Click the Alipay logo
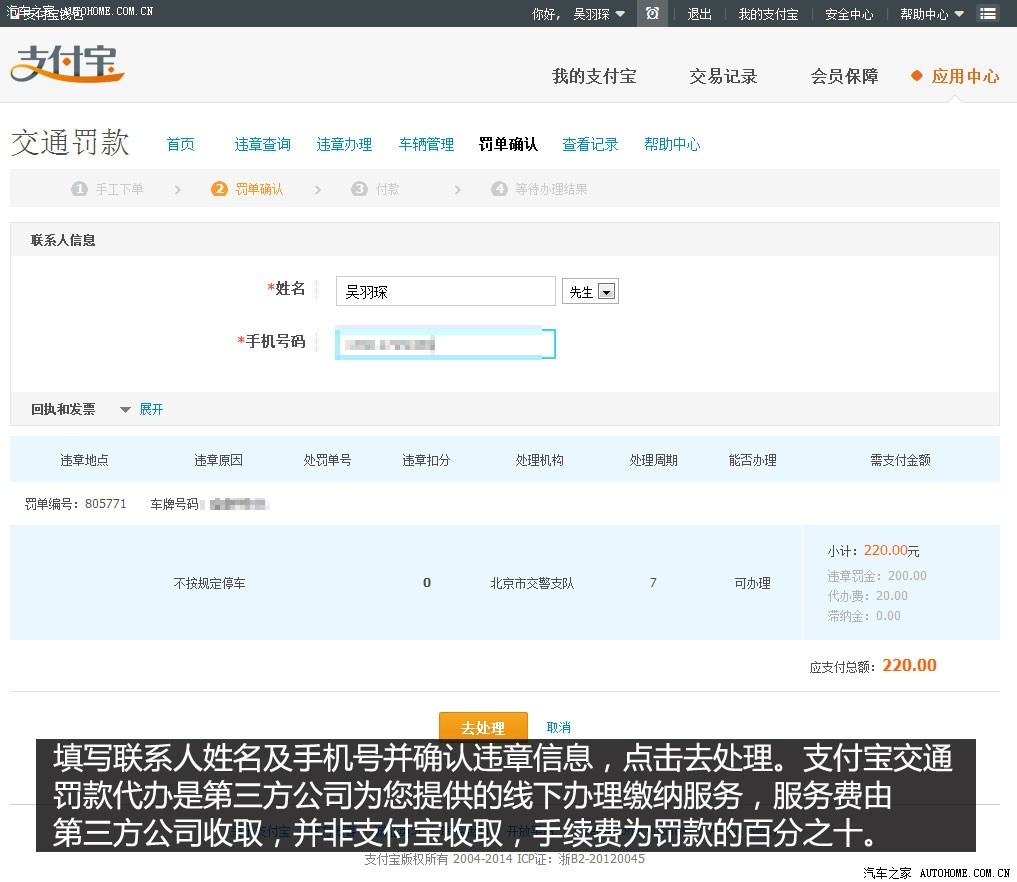 [67, 64]
